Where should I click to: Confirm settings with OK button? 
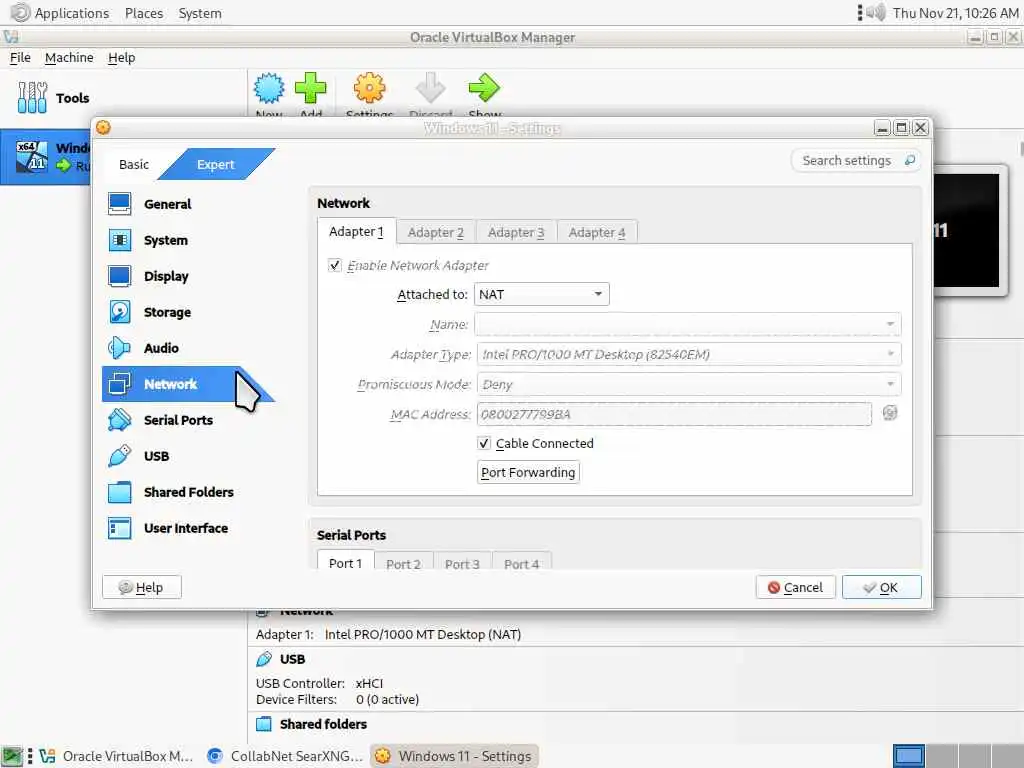[x=882, y=587]
